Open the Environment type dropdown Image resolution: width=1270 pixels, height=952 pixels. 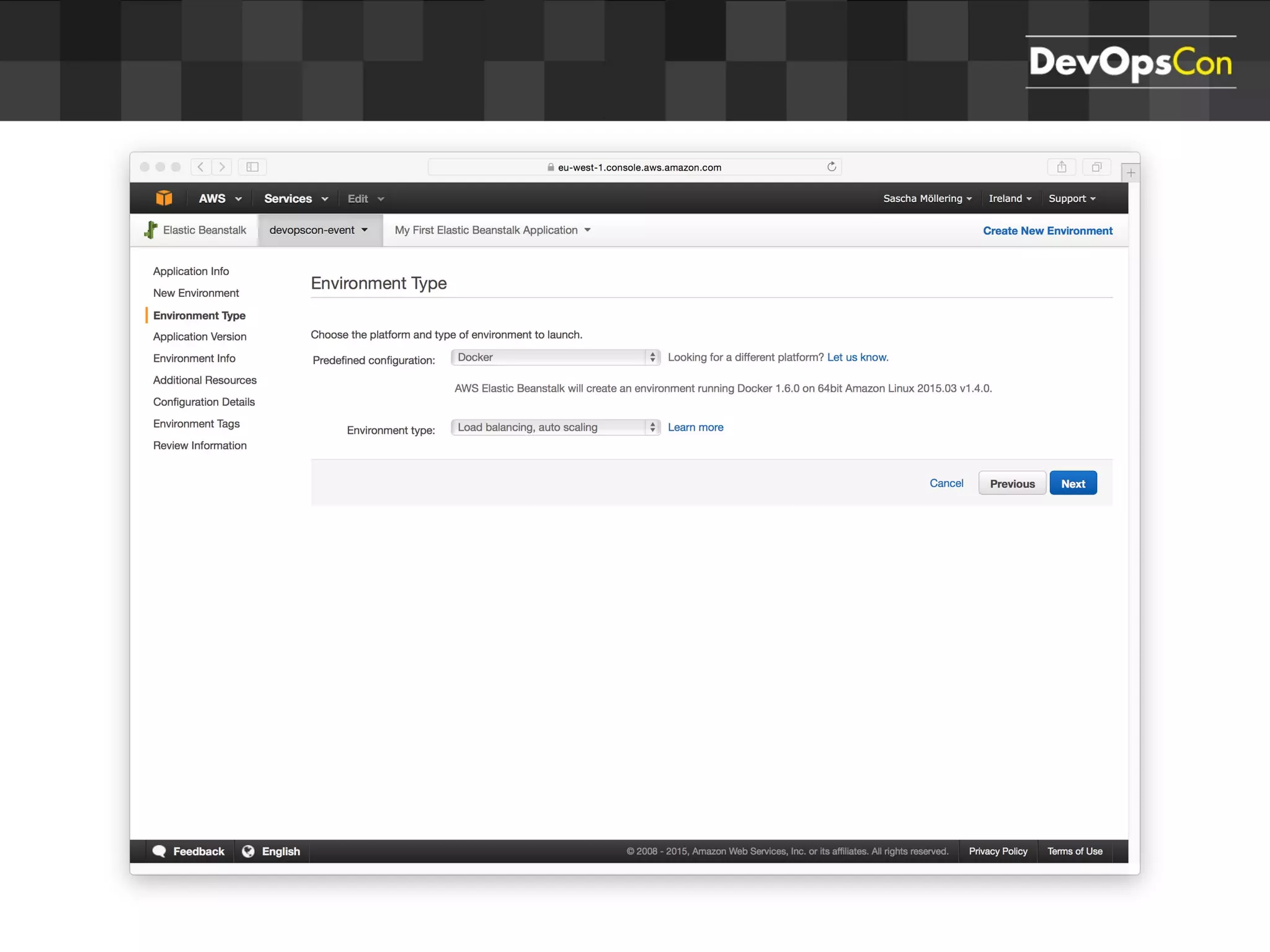point(555,427)
